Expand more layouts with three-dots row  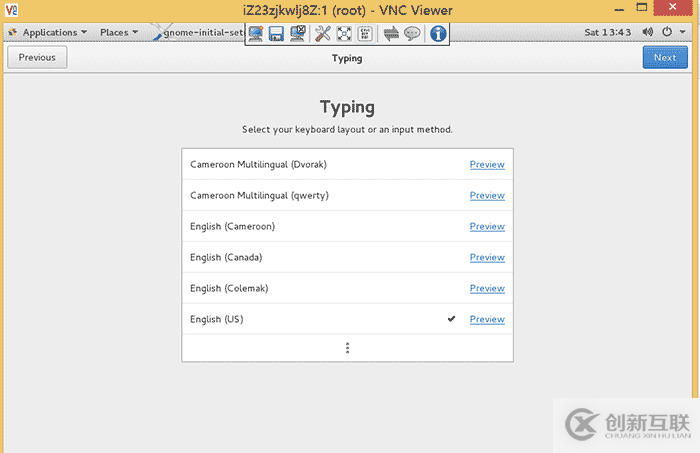click(347, 348)
